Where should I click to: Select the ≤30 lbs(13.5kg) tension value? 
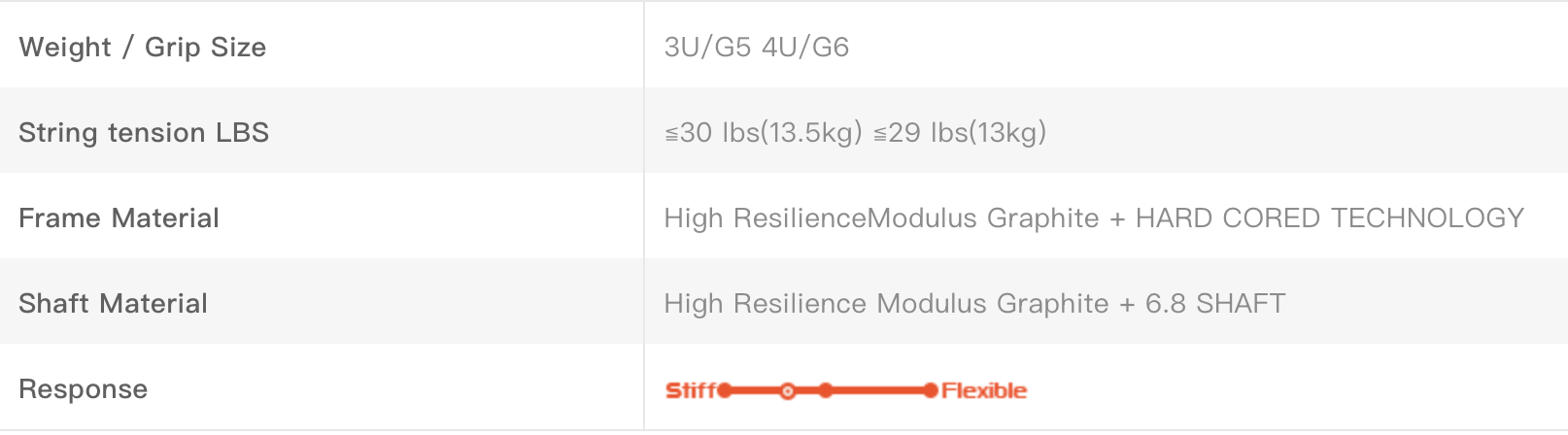pos(764,132)
